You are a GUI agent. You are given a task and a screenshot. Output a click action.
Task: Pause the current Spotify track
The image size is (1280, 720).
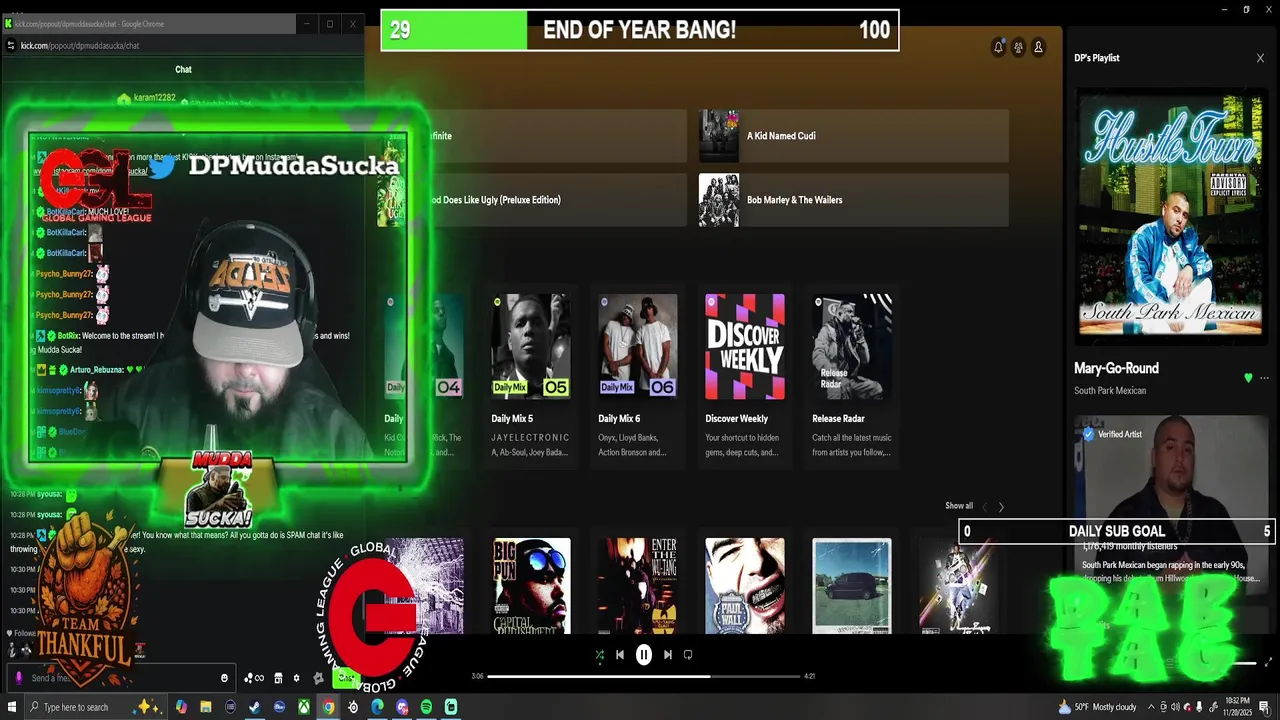(x=644, y=655)
